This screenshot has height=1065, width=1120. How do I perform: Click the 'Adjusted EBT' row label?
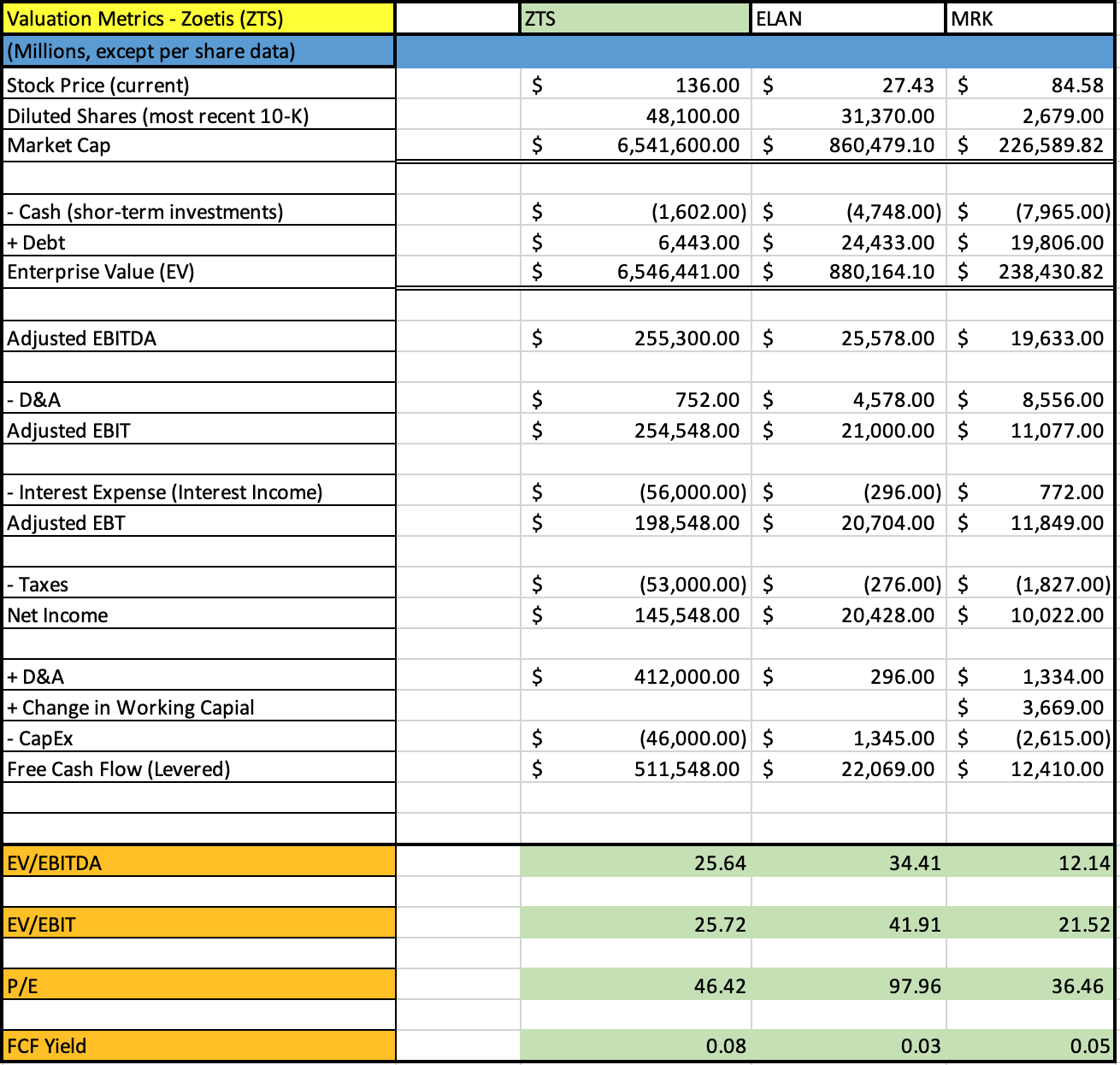66,523
